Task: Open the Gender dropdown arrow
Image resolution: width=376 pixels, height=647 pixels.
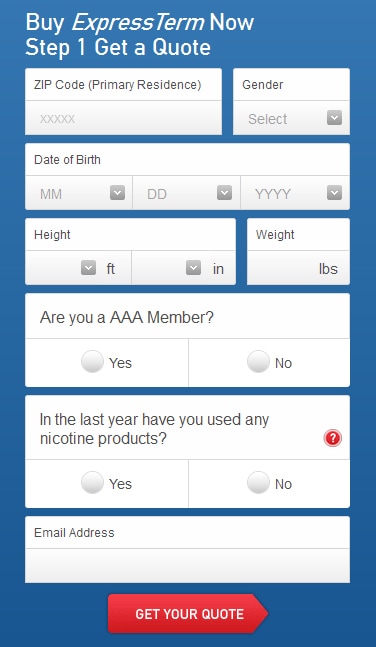Action: point(334,118)
